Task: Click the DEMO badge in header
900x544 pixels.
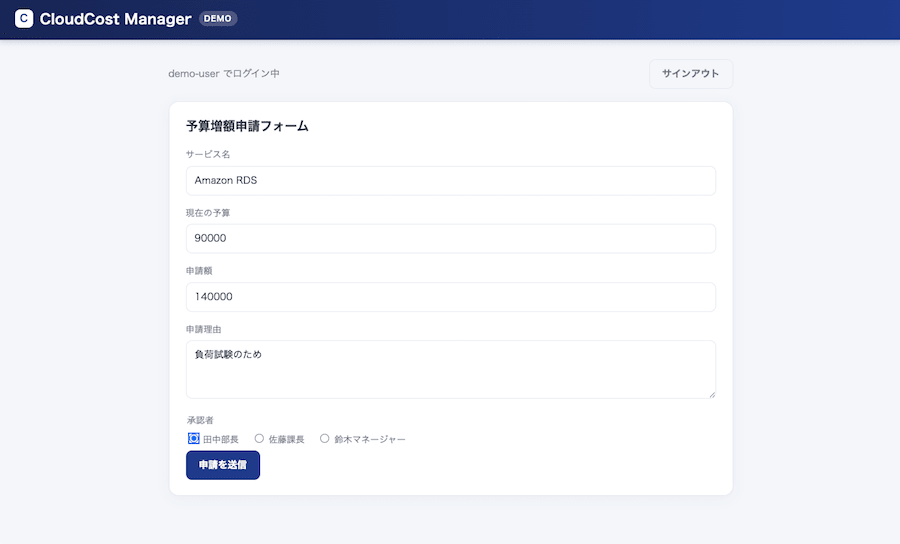Action: click(x=218, y=18)
